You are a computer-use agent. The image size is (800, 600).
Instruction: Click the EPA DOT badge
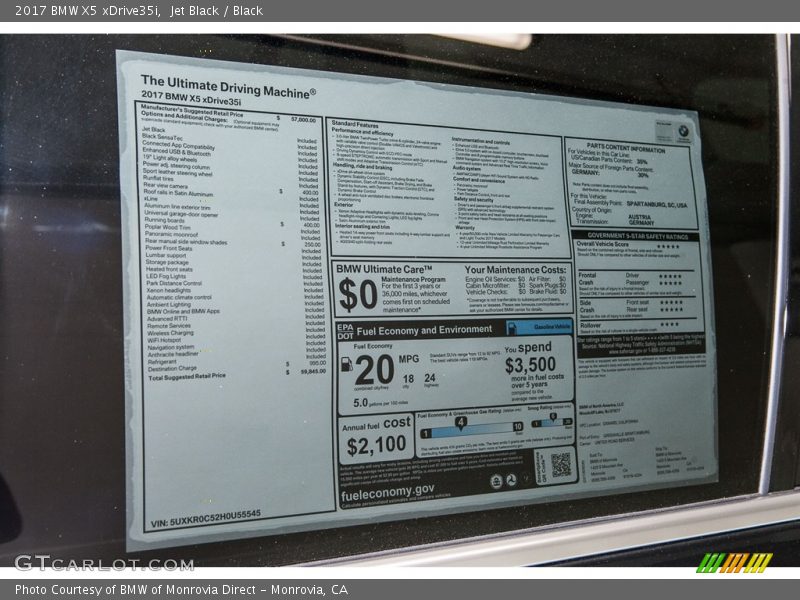coord(344,329)
